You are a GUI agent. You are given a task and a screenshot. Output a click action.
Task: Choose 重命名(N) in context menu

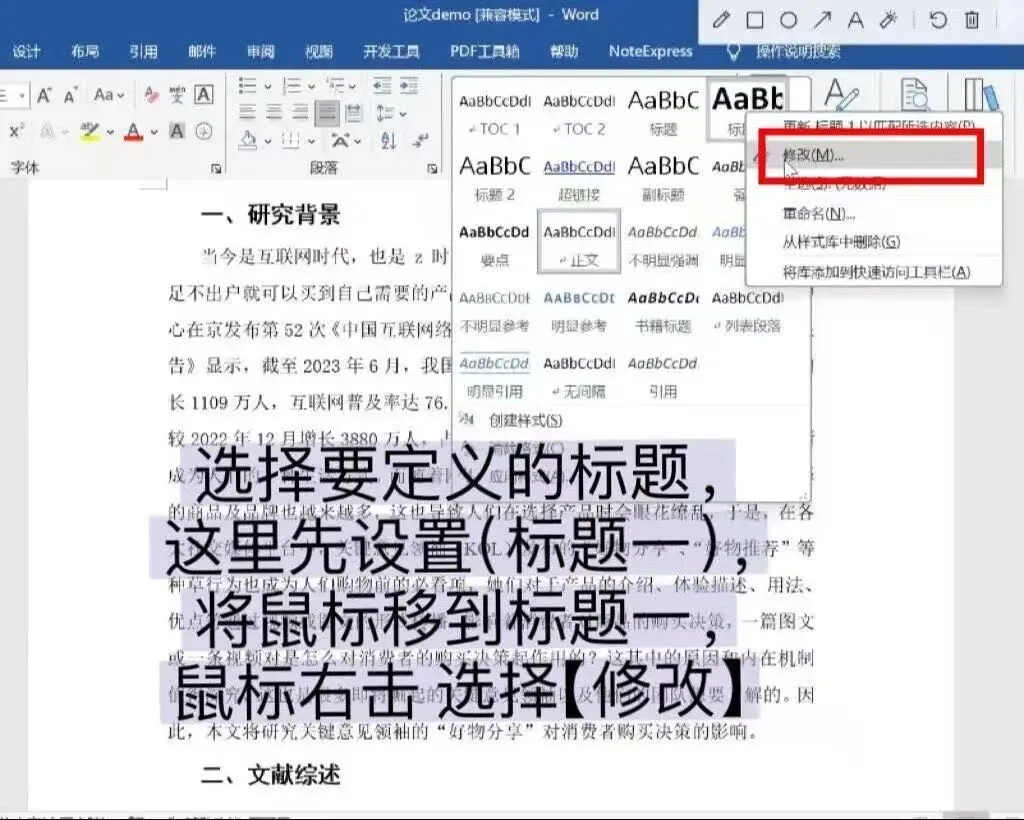coord(874,213)
